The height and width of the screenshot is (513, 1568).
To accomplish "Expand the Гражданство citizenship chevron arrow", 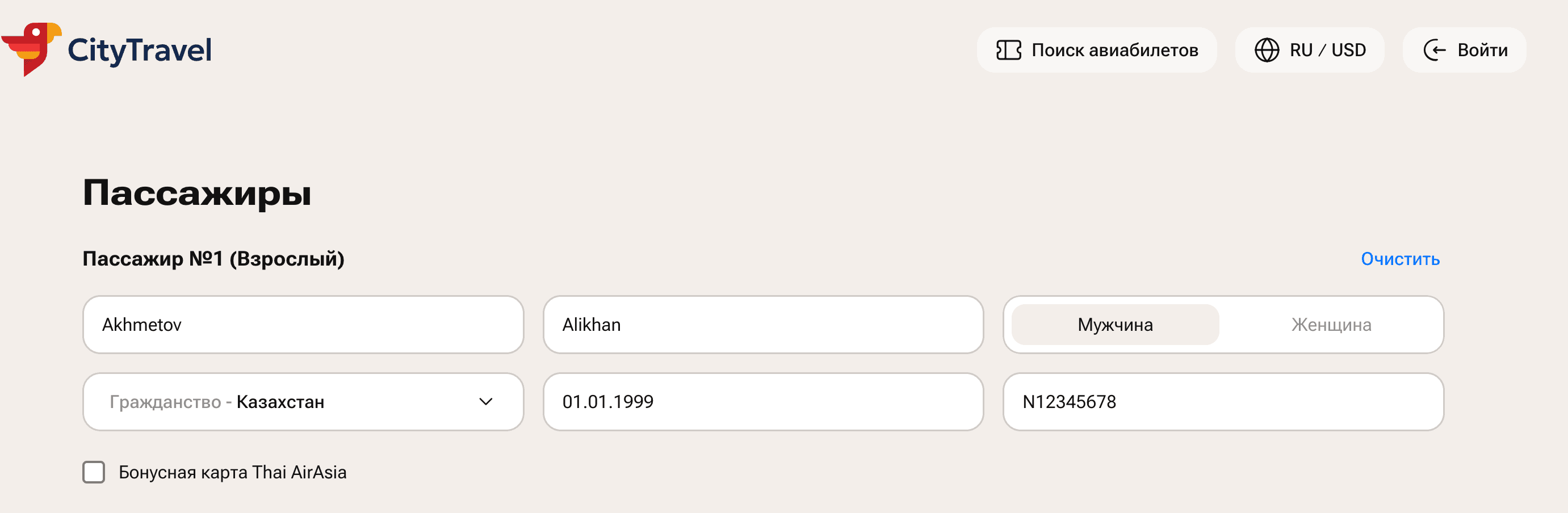I will click(x=485, y=402).
